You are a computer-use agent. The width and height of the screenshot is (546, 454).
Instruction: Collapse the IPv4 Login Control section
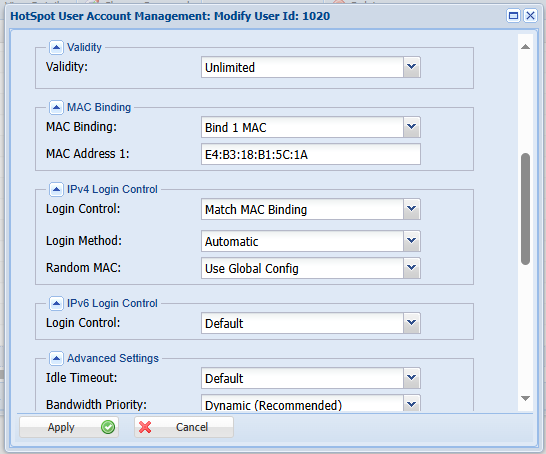[x=56, y=189]
